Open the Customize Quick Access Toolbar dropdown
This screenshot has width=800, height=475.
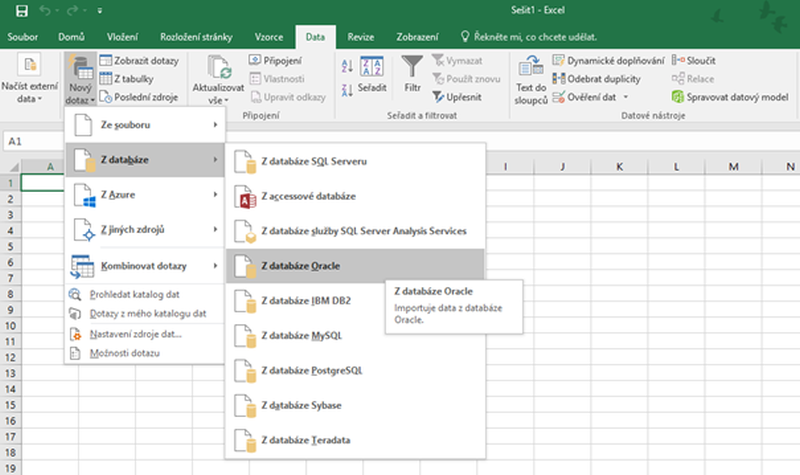(99, 10)
